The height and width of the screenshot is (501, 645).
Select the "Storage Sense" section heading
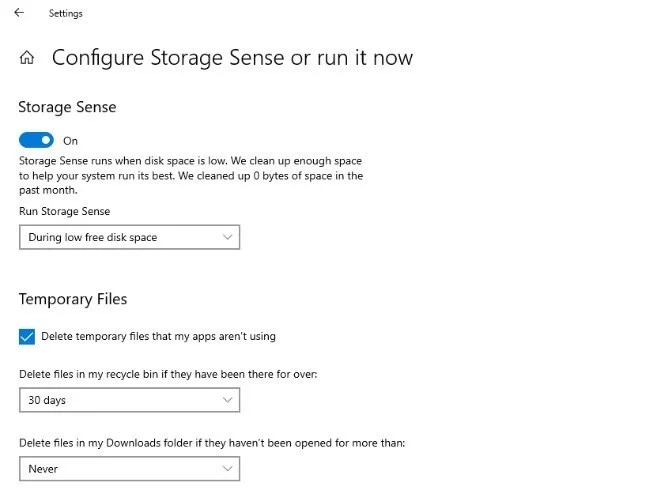point(67,107)
